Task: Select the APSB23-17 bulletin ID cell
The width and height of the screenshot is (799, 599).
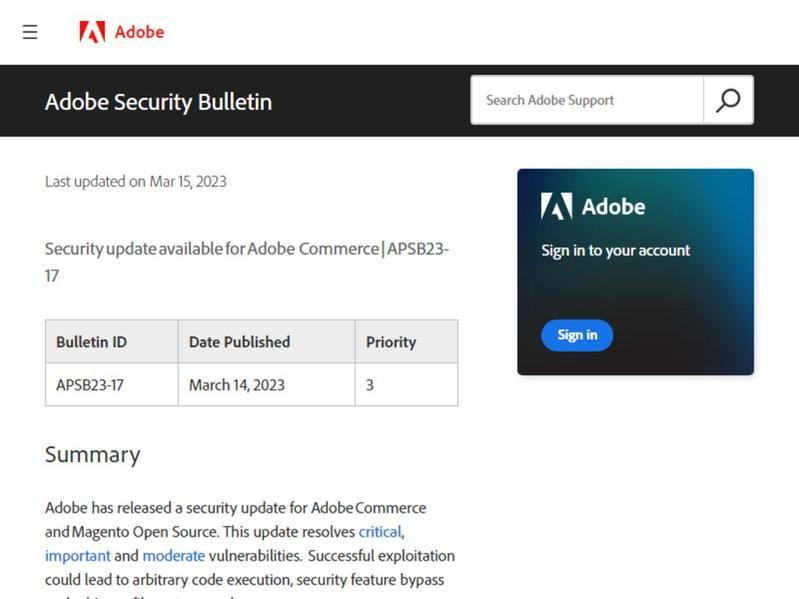Action: coord(112,385)
